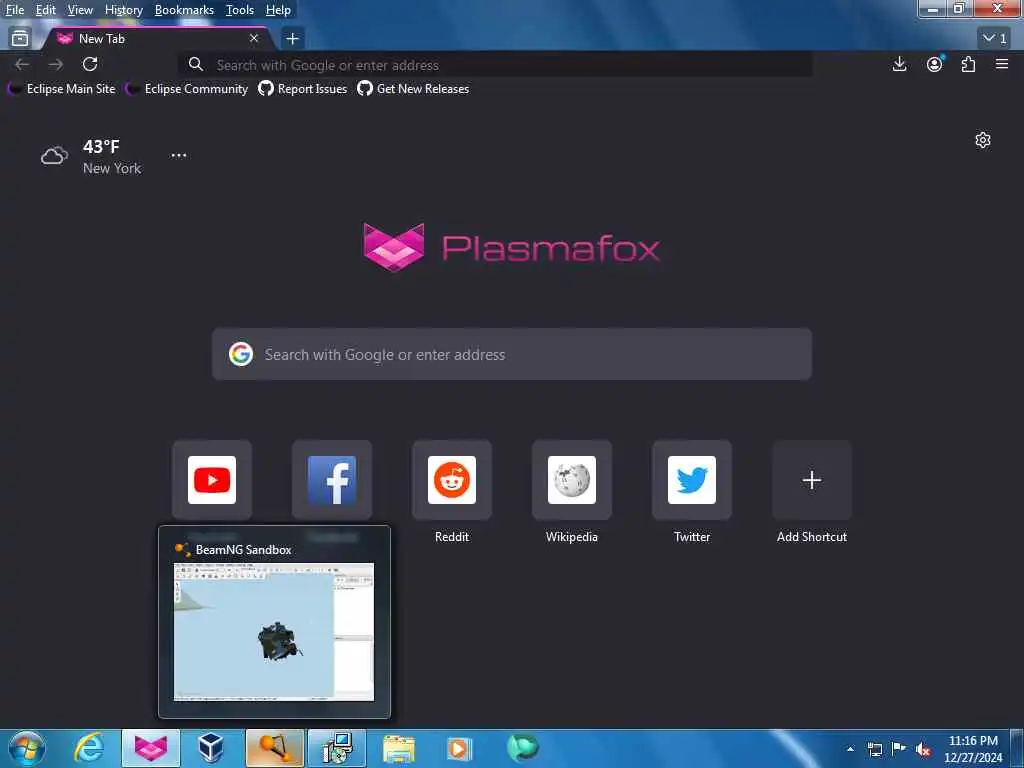Open the History menu
Image resolution: width=1024 pixels, height=768 pixels.
click(123, 10)
